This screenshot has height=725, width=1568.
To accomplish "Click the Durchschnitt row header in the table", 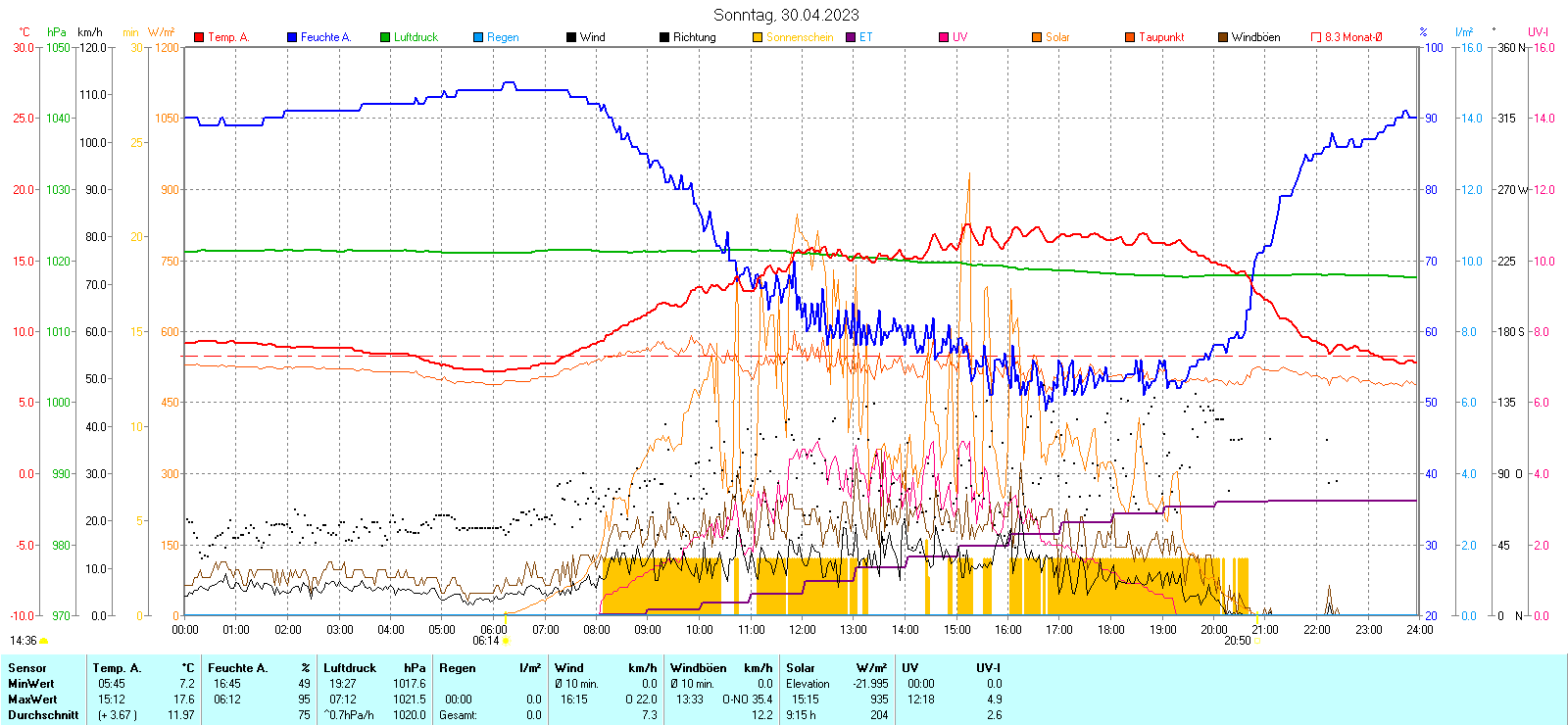I will tap(43, 715).
